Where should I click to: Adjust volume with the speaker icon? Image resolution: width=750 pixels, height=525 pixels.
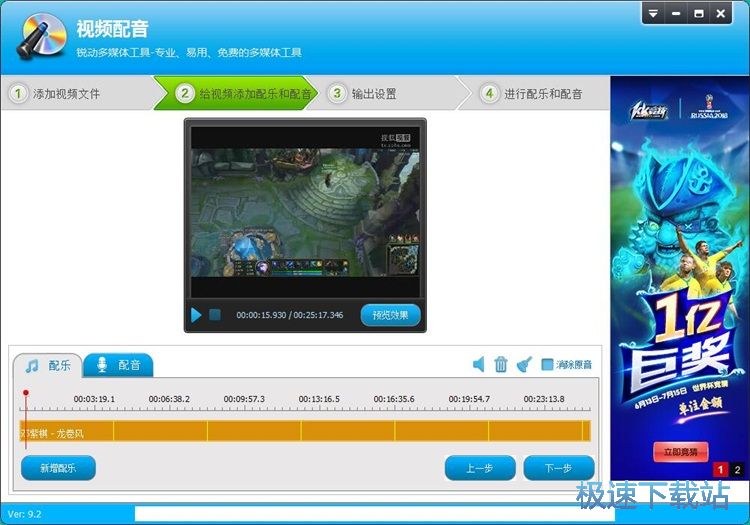pyautogui.click(x=478, y=364)
